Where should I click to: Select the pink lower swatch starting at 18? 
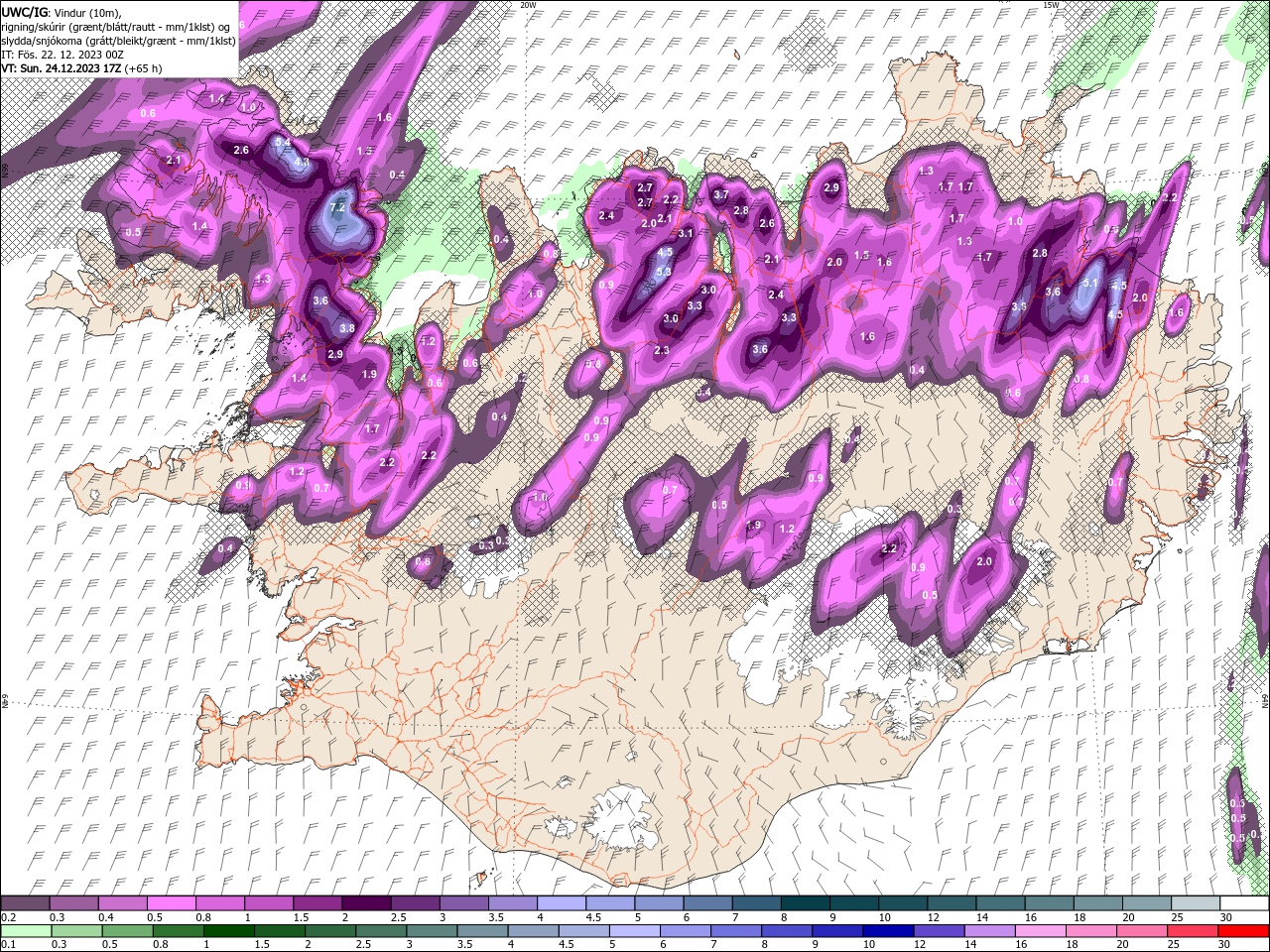[x=1090, y=931]
